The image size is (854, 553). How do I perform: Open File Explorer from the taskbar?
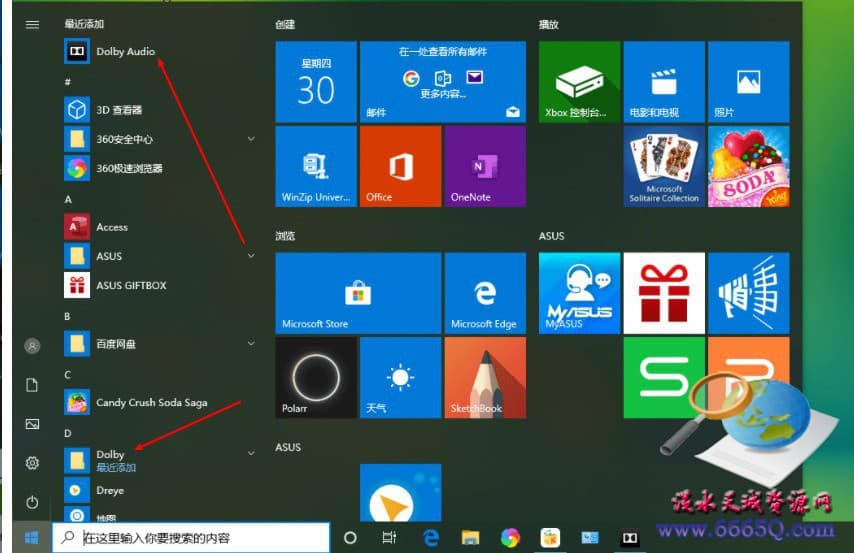pyautogui.click(x=470, y=538)
